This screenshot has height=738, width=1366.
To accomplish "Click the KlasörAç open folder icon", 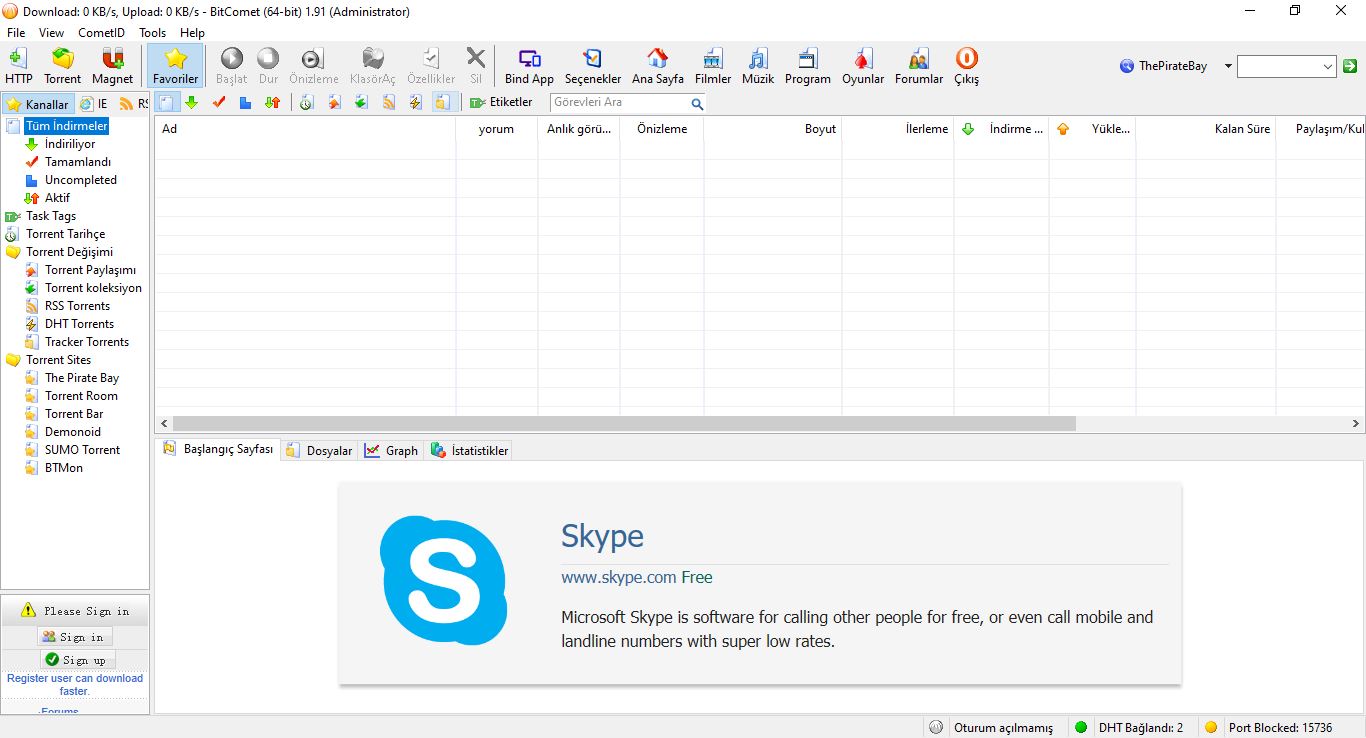I will (372, 65).
